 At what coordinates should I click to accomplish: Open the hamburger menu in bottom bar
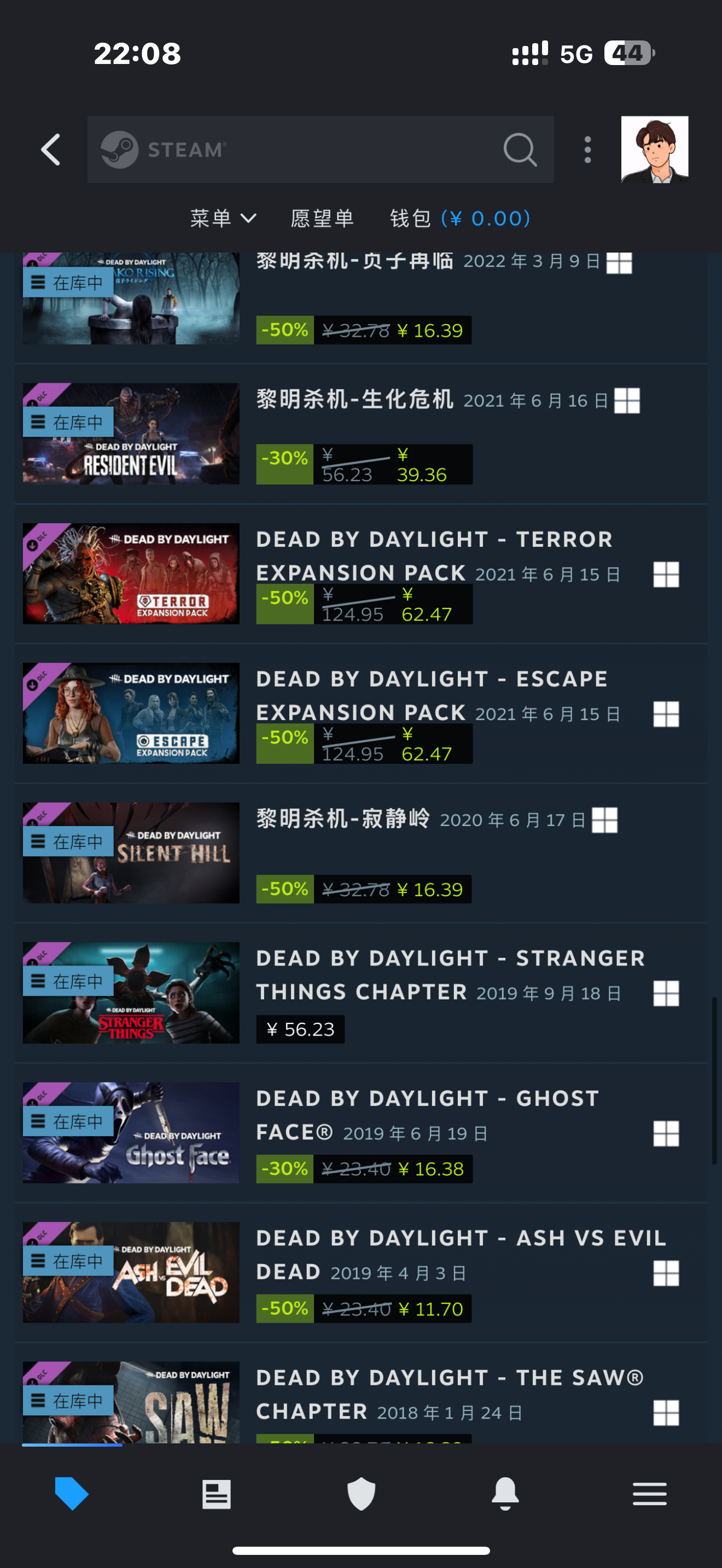(x=650, y=1494)
